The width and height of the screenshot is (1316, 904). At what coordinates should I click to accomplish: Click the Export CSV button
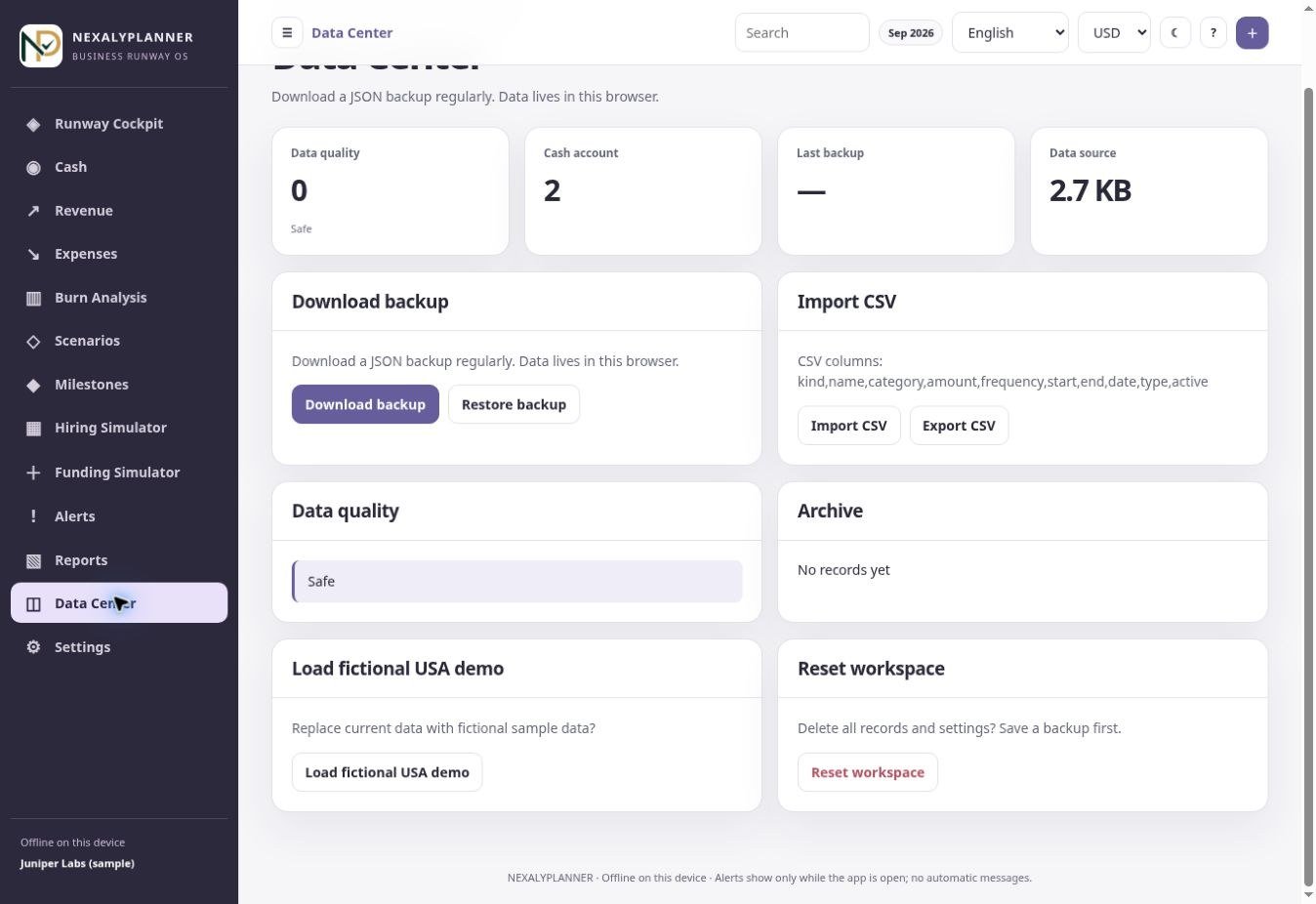coord(959,426)
